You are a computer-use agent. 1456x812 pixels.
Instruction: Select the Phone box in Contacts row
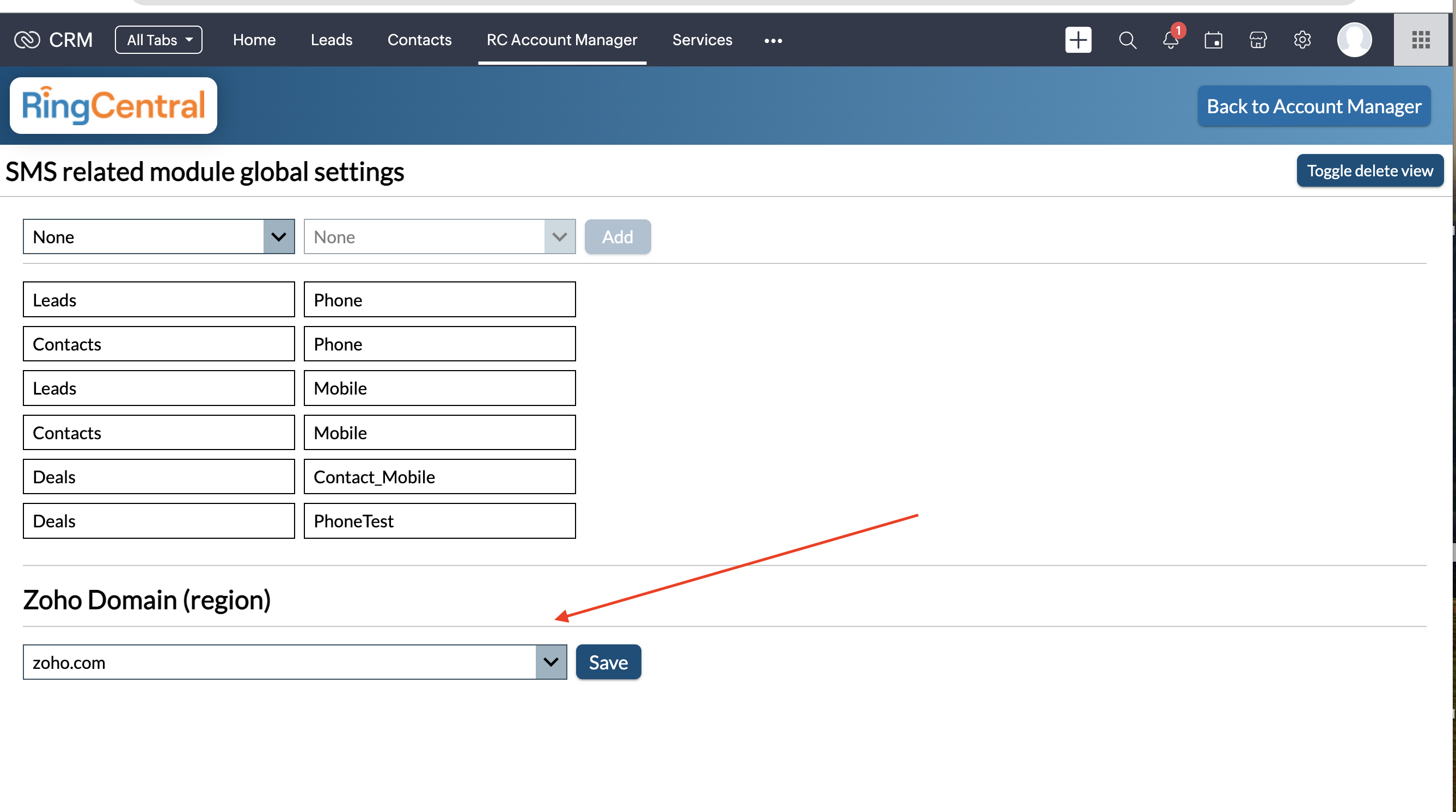pos(439,343)
